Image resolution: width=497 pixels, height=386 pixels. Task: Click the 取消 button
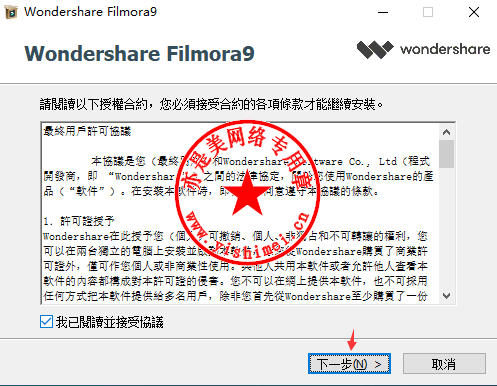coord(444,364)
